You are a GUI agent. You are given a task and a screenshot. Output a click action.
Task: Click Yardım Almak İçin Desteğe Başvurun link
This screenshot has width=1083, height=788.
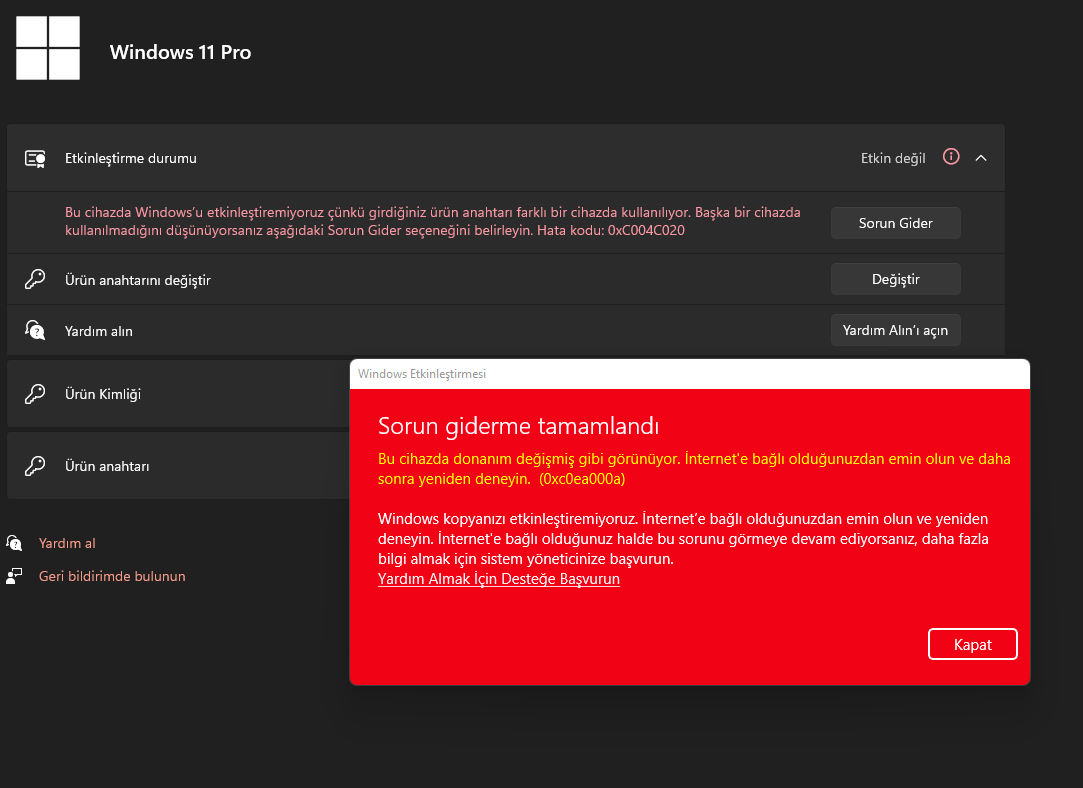click(x=499, y=579)
